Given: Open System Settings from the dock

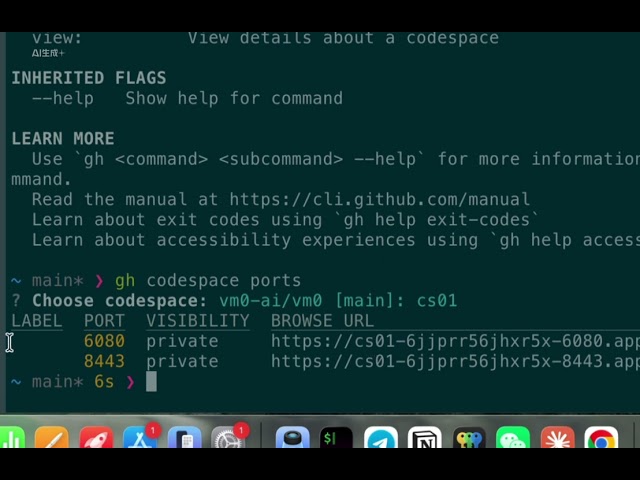Looking at the screenshot, I should click(229, 437).
